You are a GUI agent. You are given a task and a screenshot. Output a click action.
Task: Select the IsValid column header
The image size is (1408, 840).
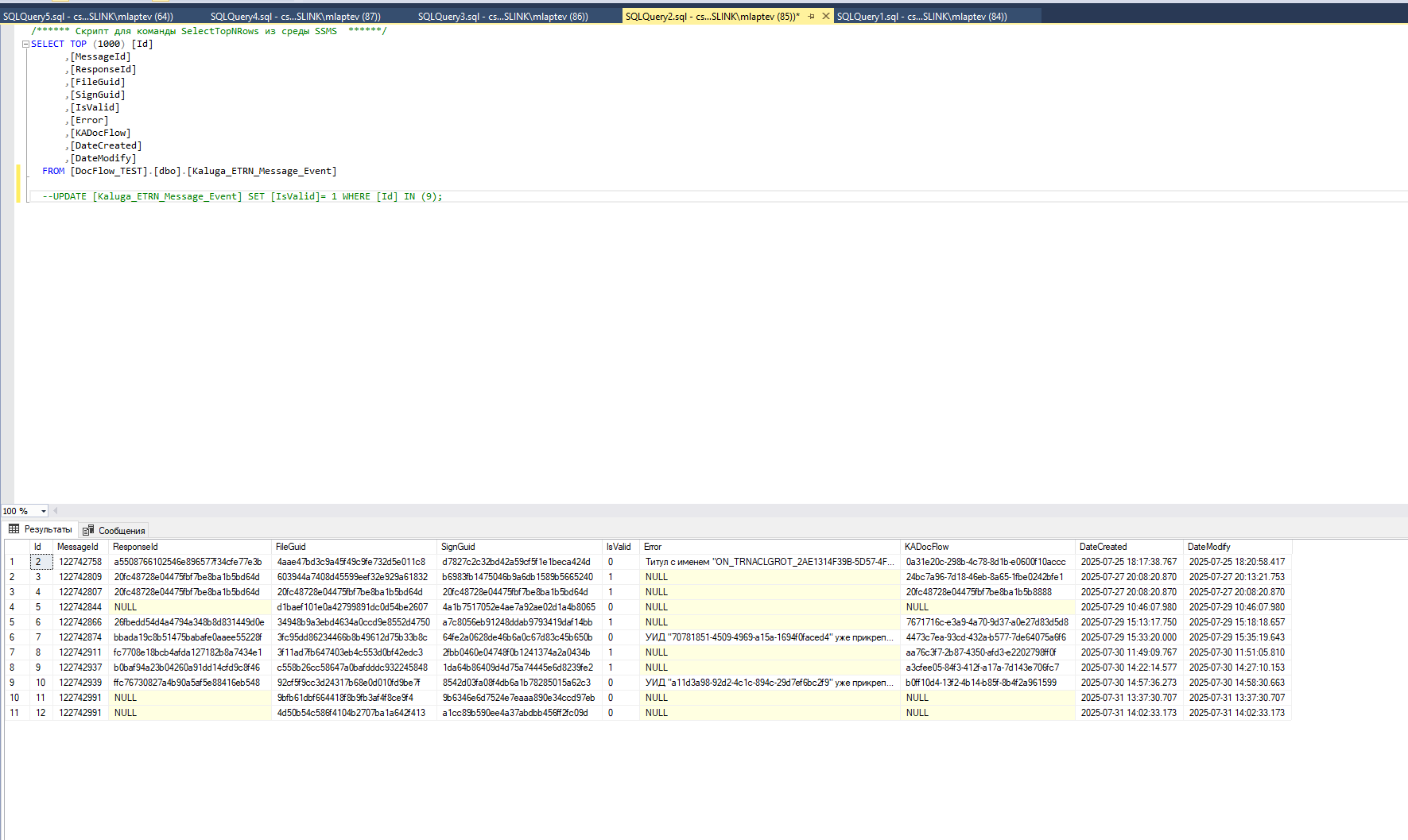click(620, 547)
